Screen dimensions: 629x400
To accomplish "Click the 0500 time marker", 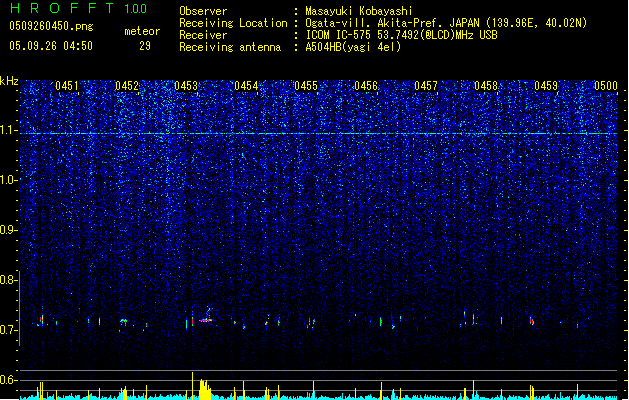I will (606, 86).
